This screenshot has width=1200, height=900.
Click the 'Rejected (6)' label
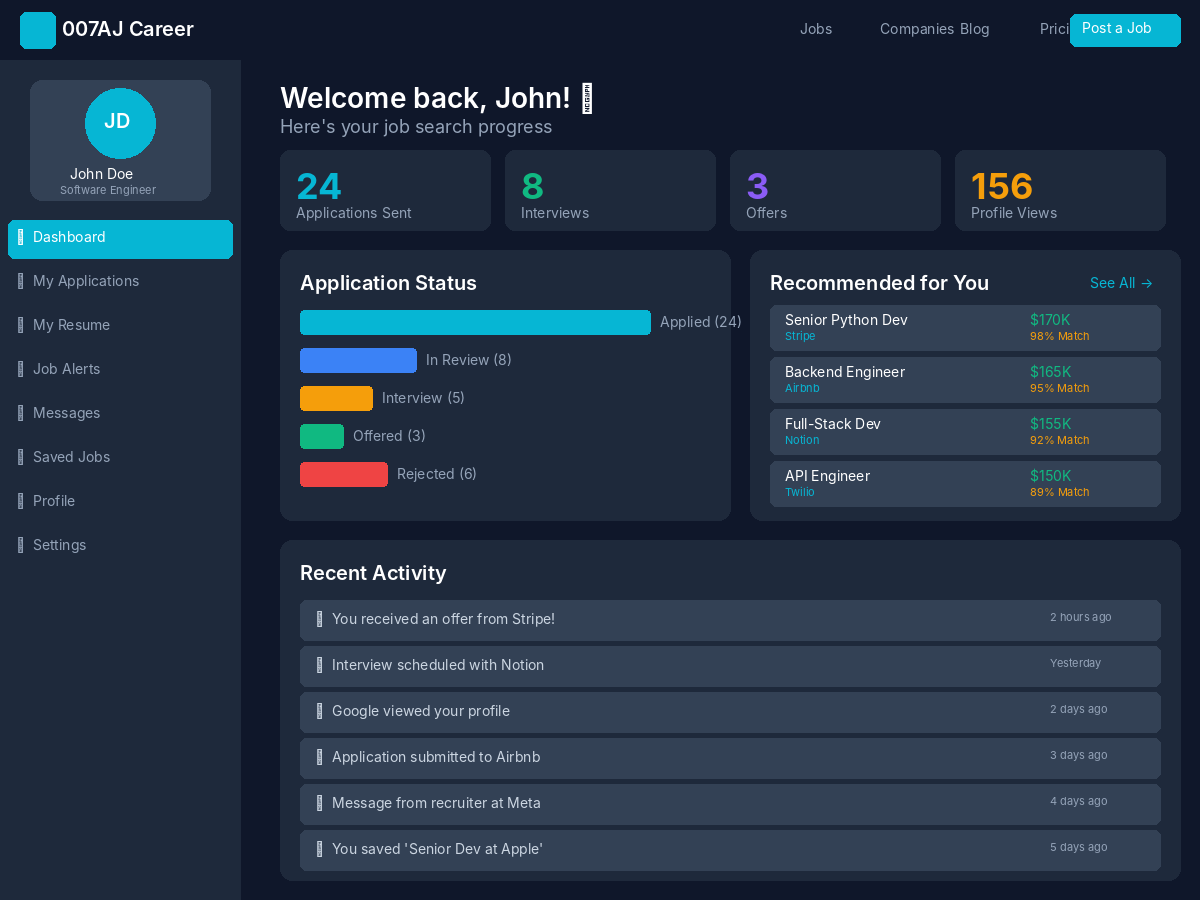437,474
